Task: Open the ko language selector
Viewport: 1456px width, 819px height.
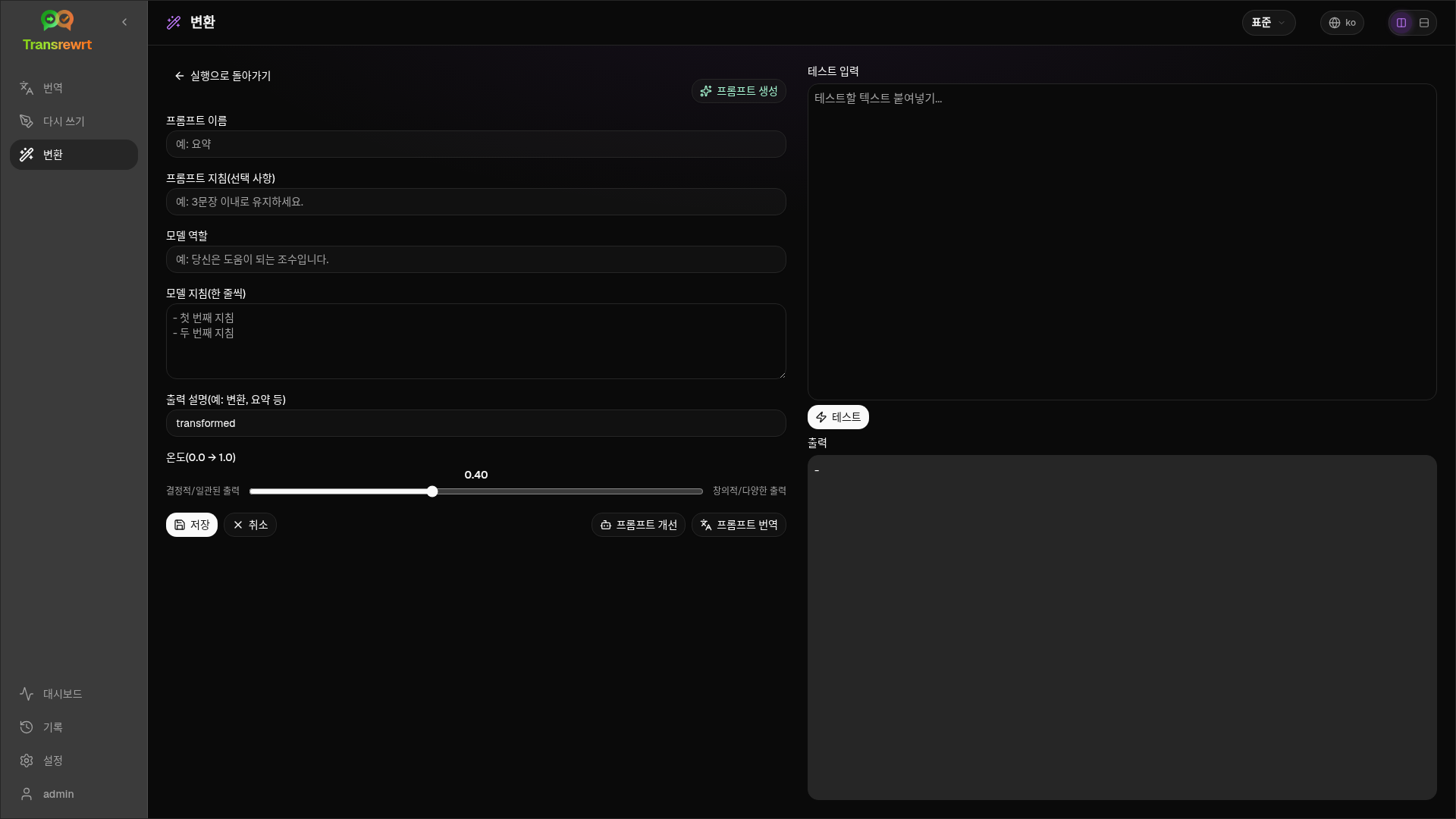Action: (x=1342, y=23)
